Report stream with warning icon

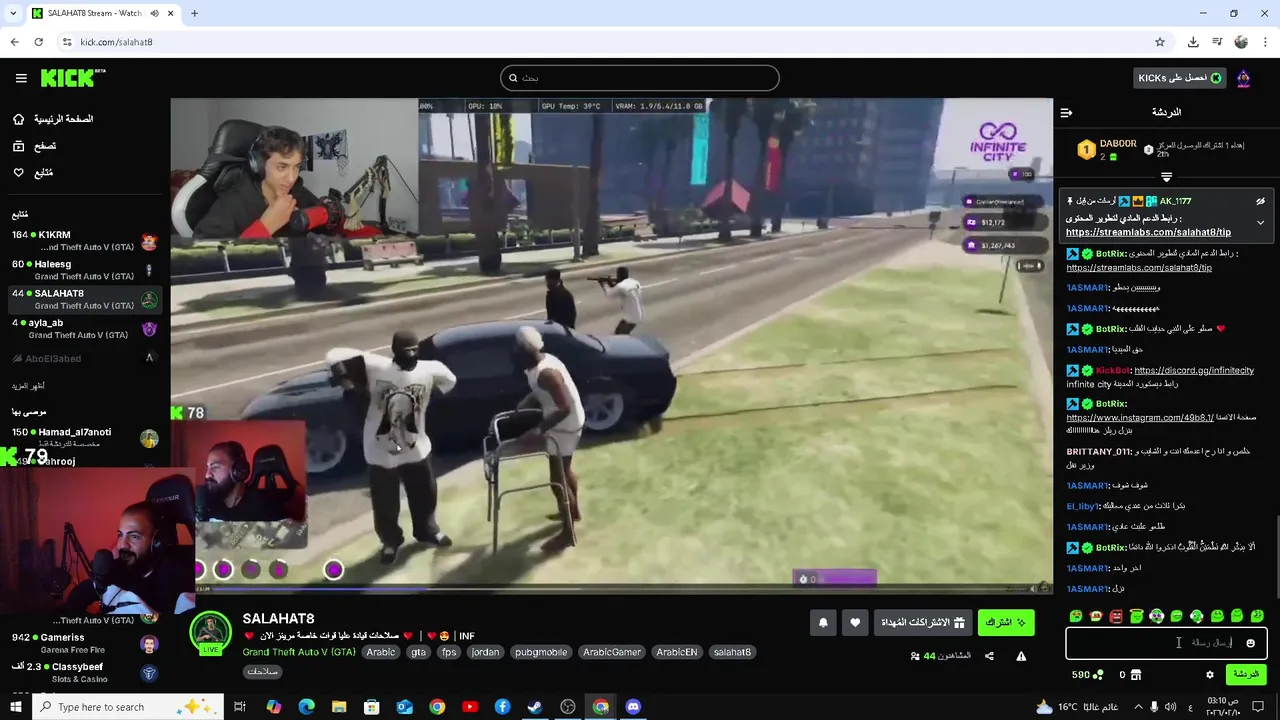pyautogui.click(x=1021, y=656)
